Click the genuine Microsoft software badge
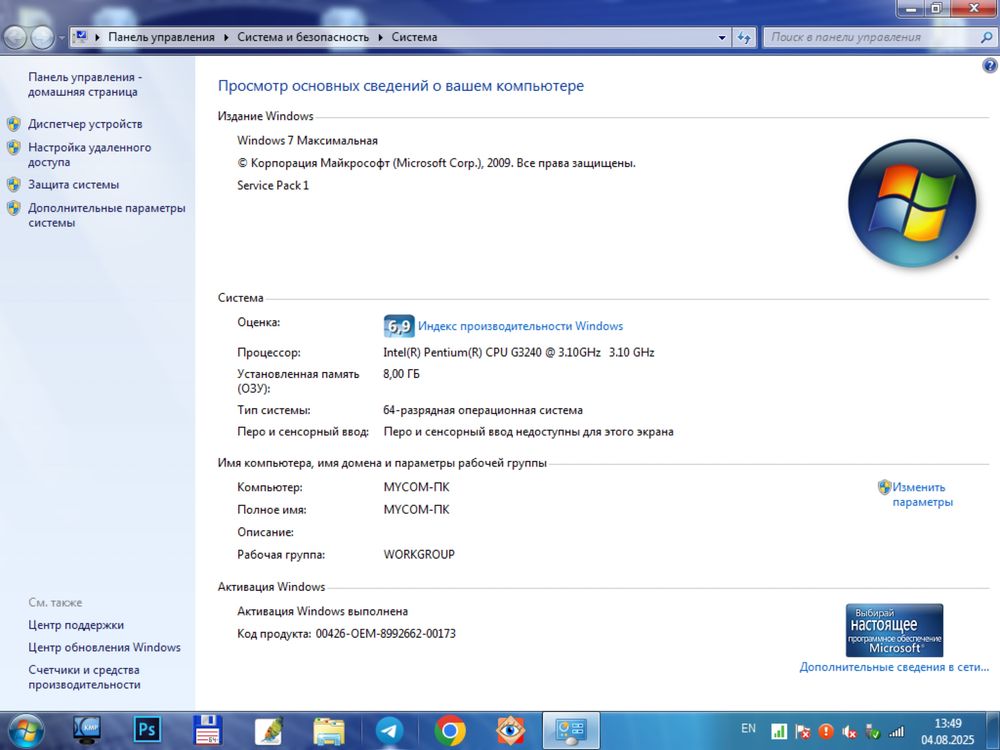Image resolution: width=1000 pixels, height=750 pixels. tap(894, 630)
